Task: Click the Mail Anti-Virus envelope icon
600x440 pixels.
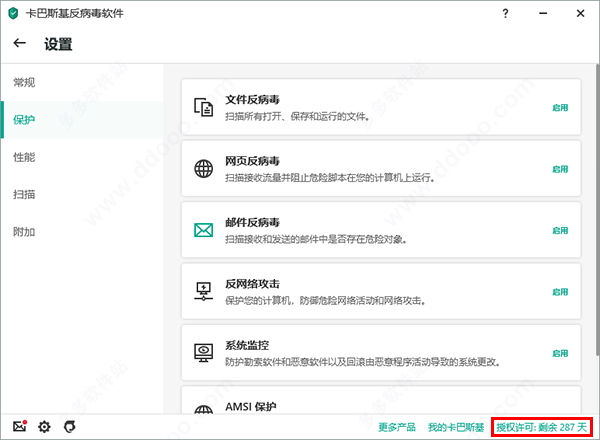Action: (x=204, y=230)
